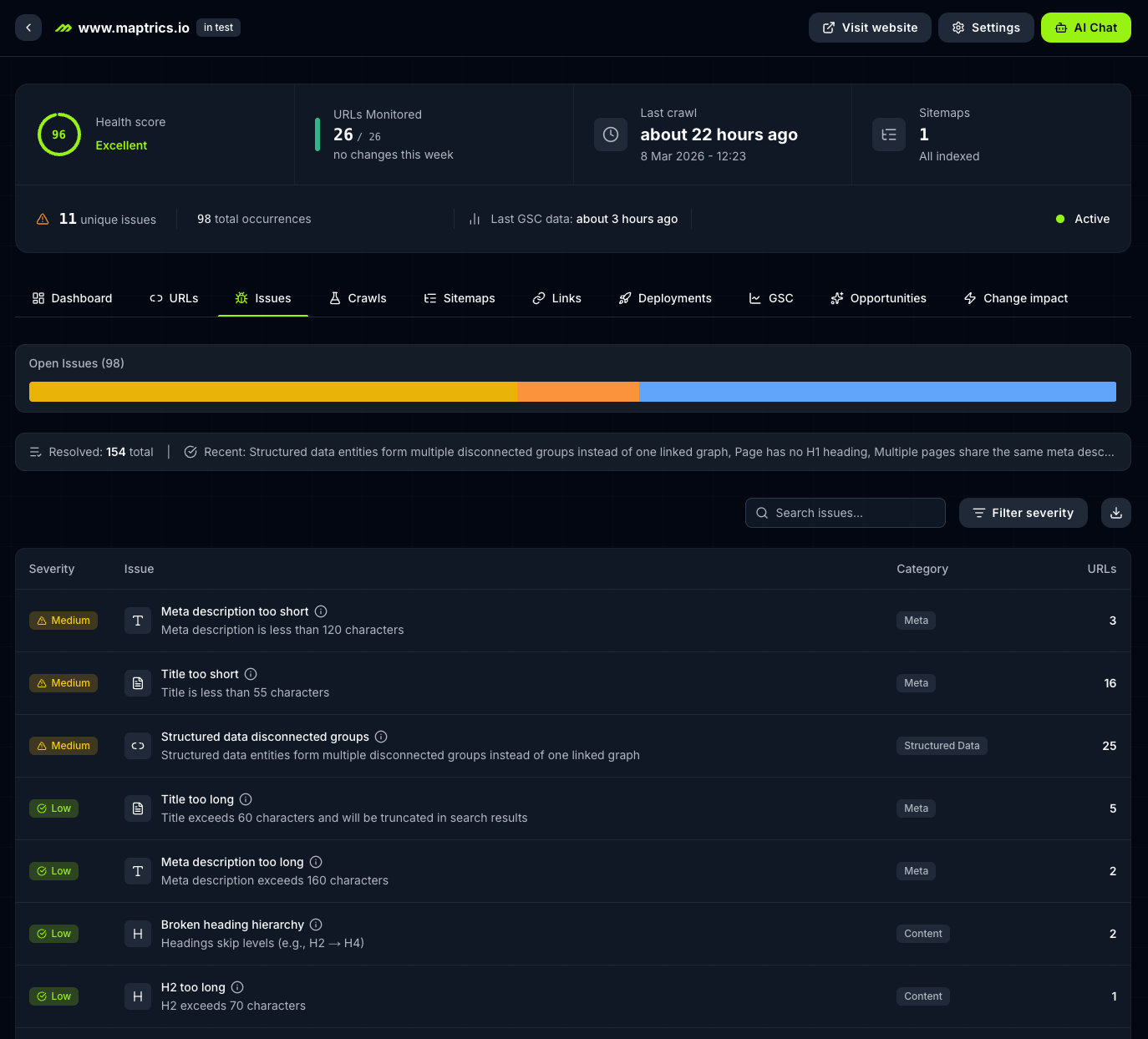Click the health score 96 ring
The image size is (1148, 1039).
pyautogui.click(x=59, y=134)
